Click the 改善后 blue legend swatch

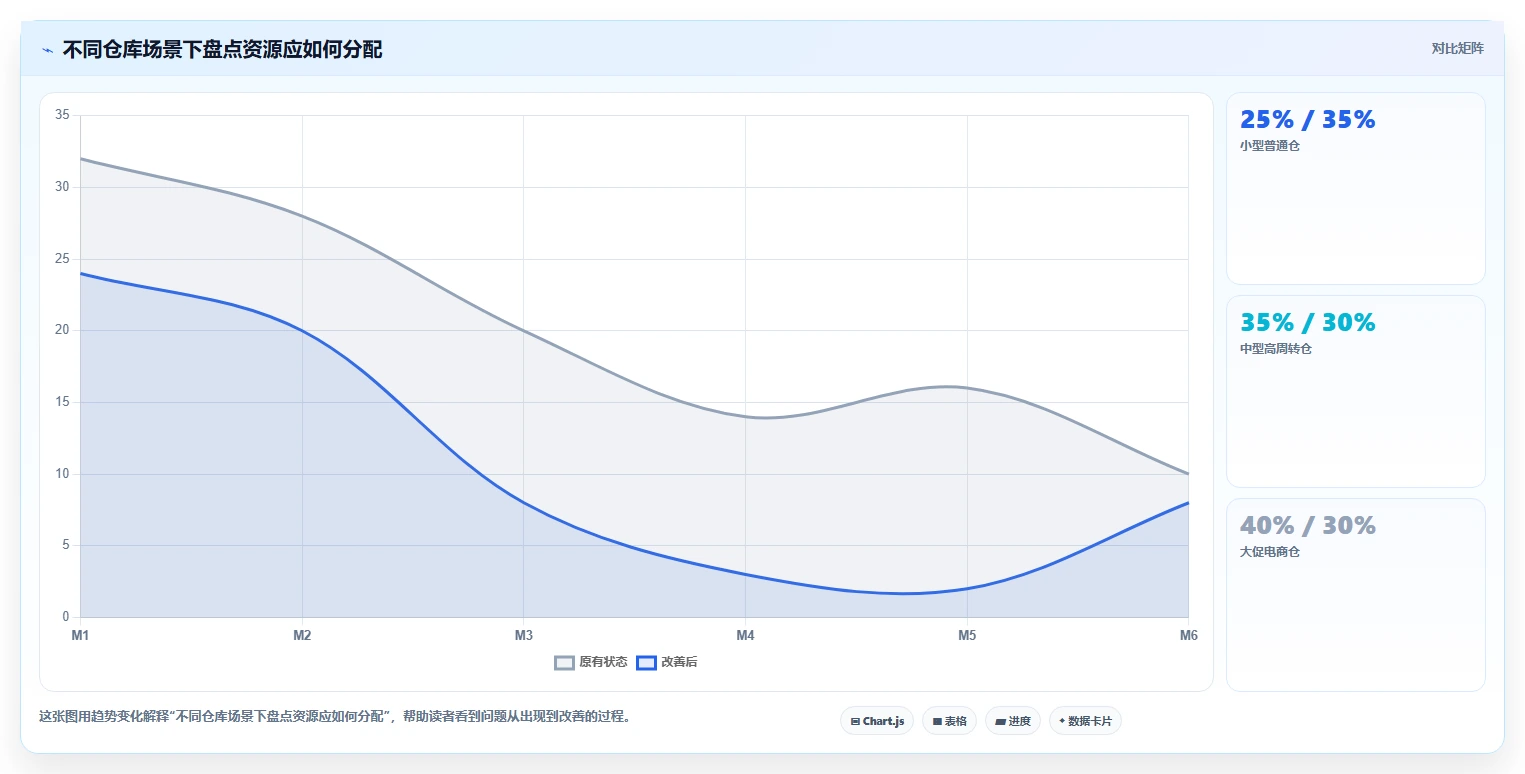point(646,662)
